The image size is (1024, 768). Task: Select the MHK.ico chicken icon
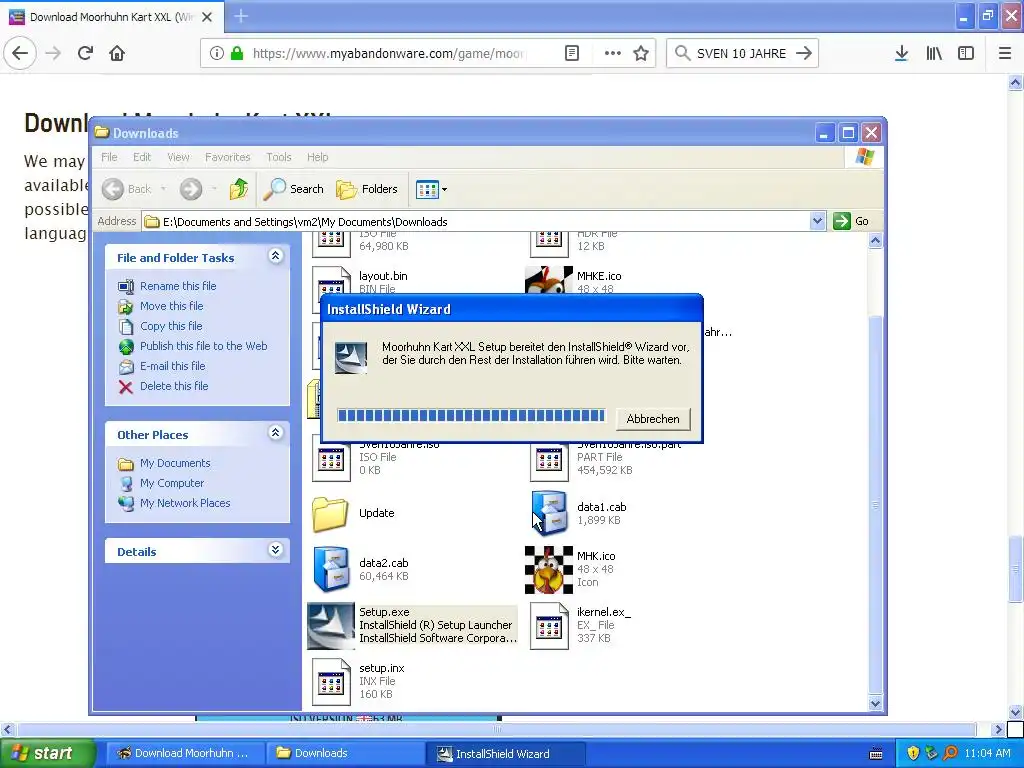pyautogui.click(x=549, y=569)
